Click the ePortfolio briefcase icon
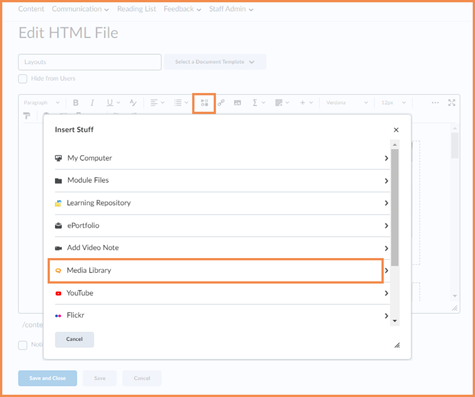475x397 pixels. click(x=58, y=226)
